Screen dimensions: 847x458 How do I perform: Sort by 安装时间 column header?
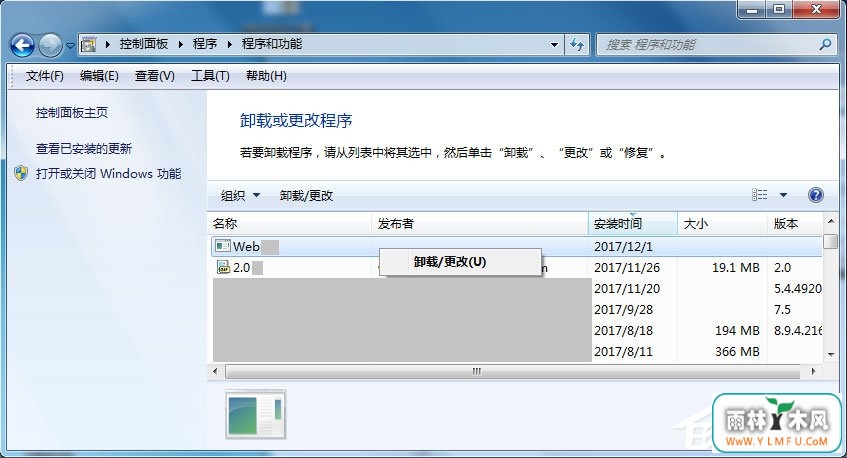pos(633,224)
